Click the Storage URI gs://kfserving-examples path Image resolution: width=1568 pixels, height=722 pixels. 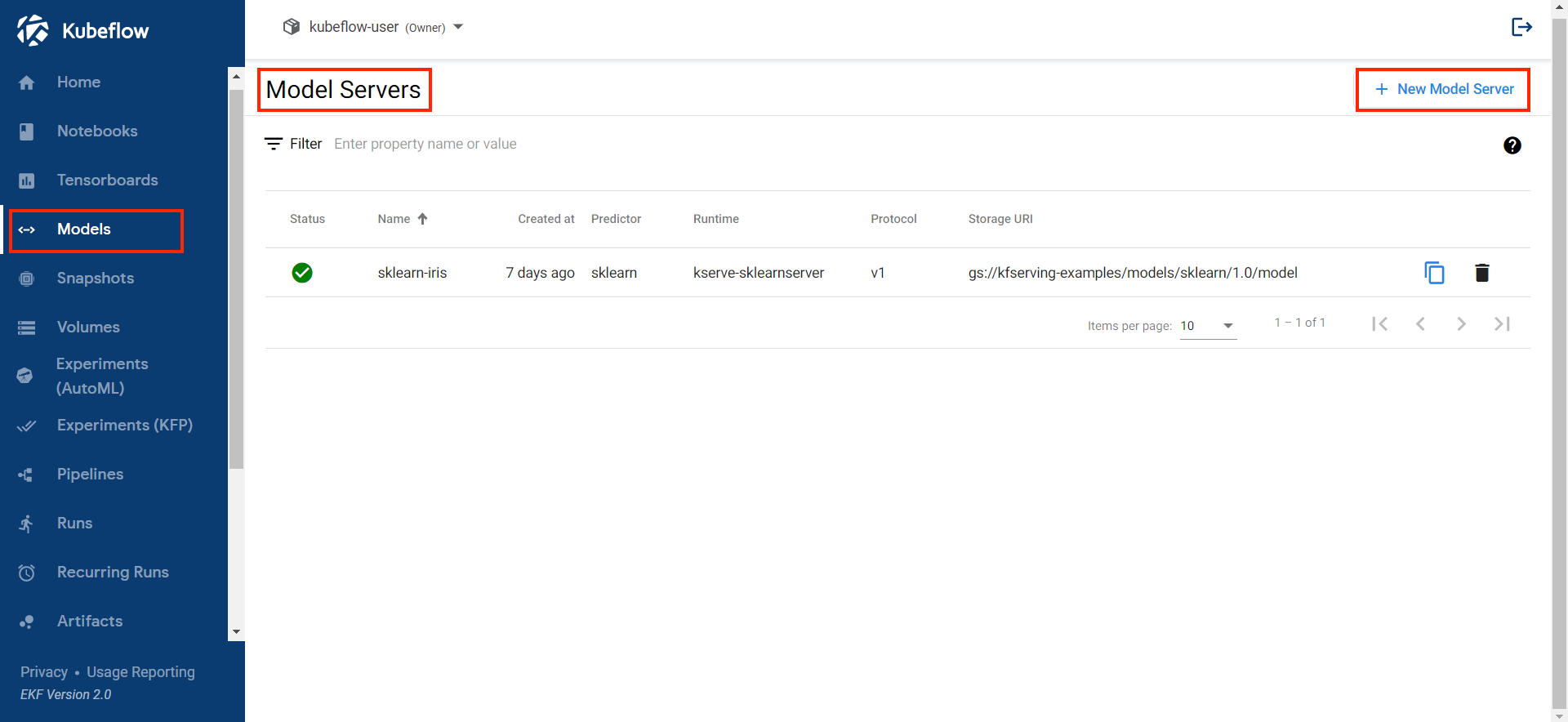click(1133, 273)
